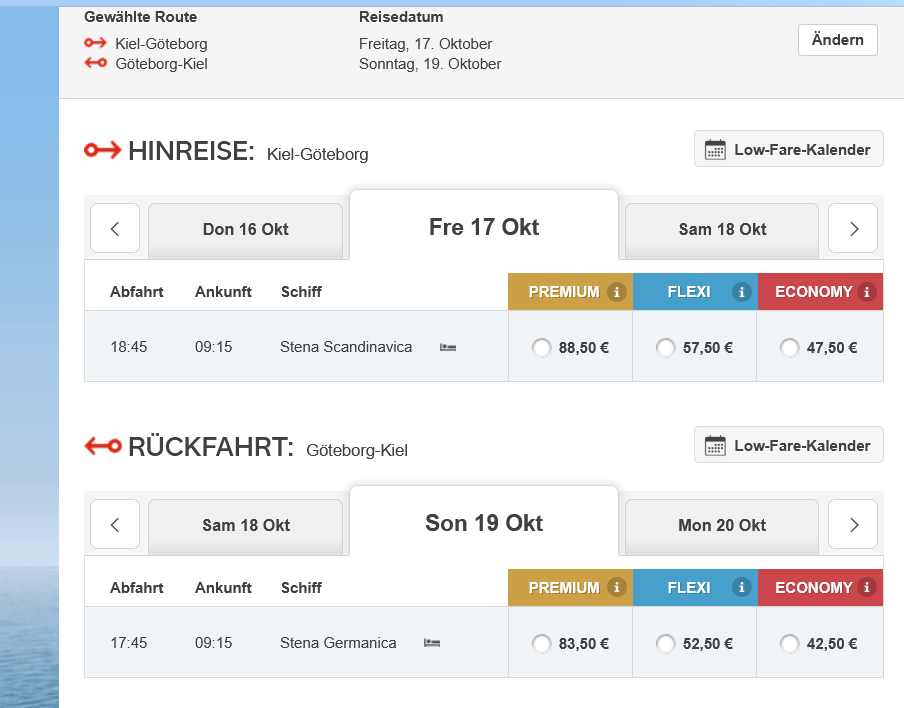
Task: Select Flexi fare 57,50 € for outbound
Action: (666, 348)
